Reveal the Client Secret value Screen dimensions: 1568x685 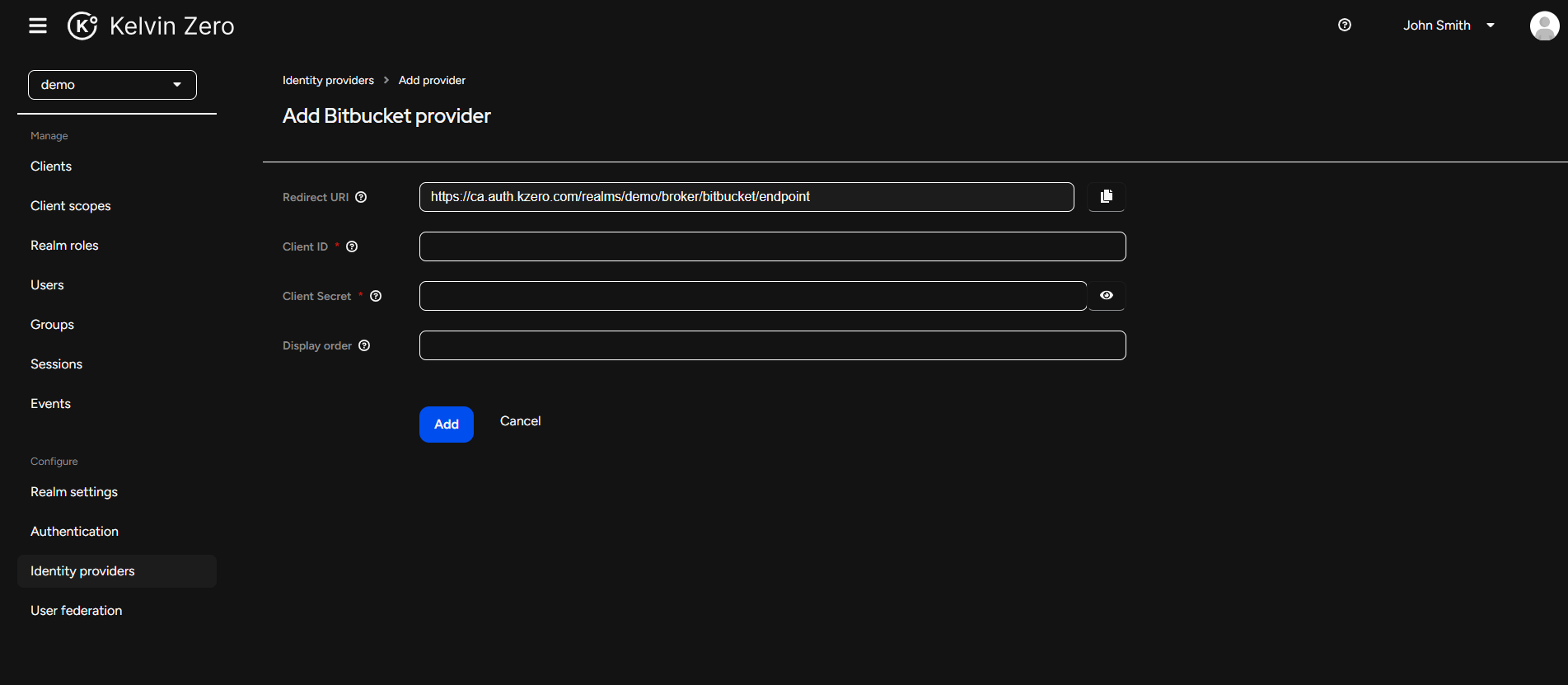click(1107, 295)
